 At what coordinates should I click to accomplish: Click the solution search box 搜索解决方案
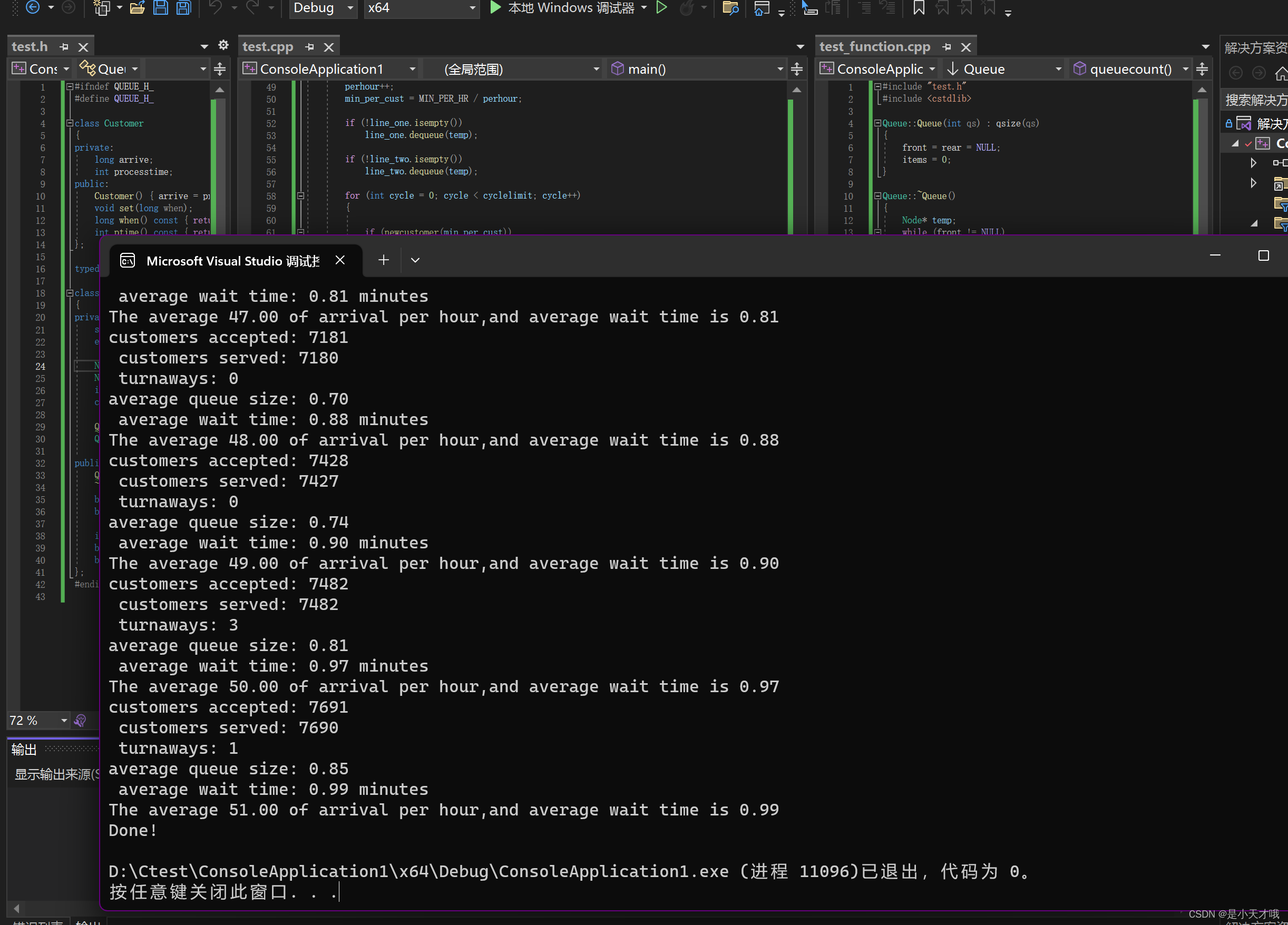1257,100
